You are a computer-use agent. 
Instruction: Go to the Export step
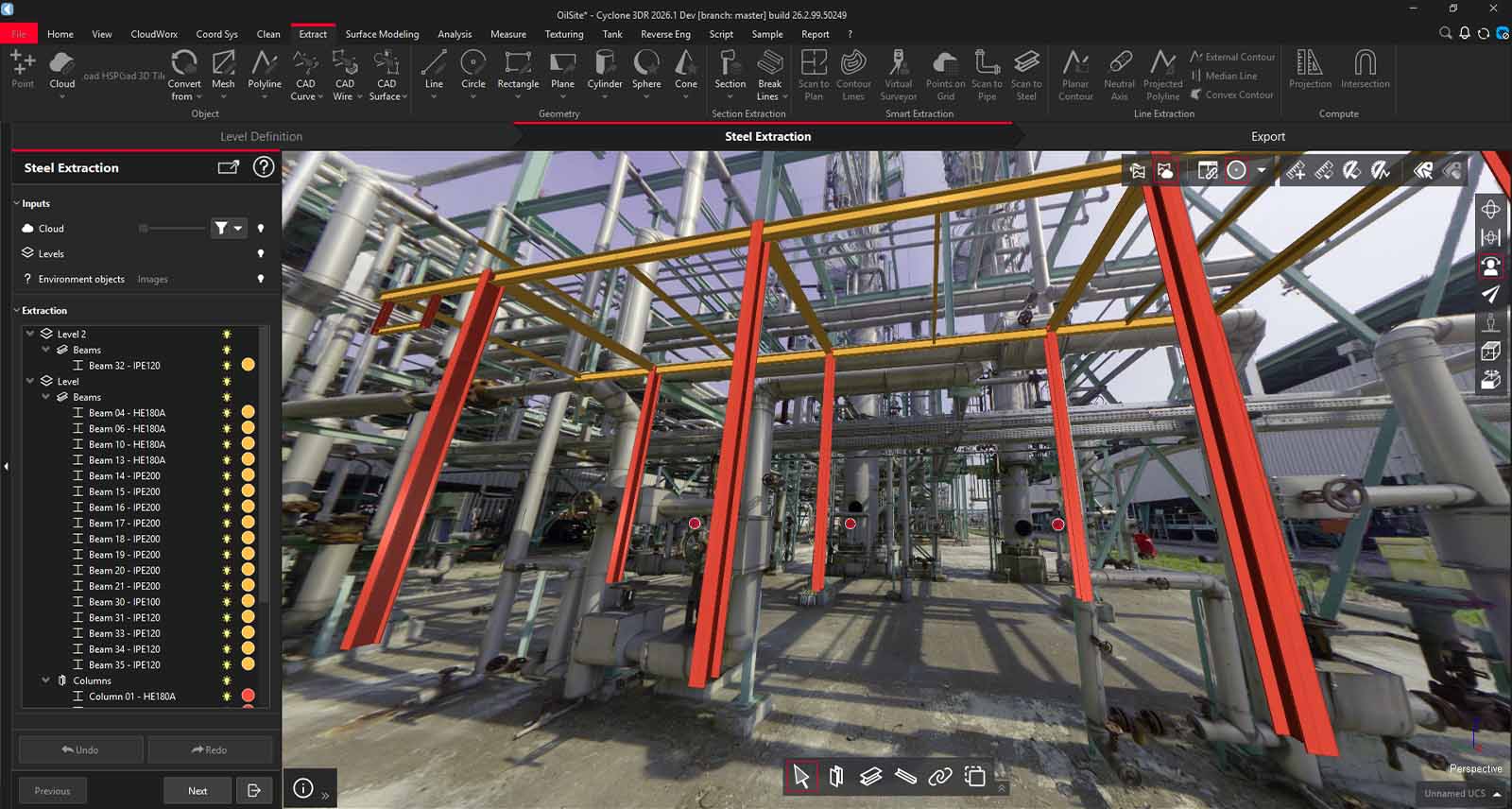(x=1268, y=136)
